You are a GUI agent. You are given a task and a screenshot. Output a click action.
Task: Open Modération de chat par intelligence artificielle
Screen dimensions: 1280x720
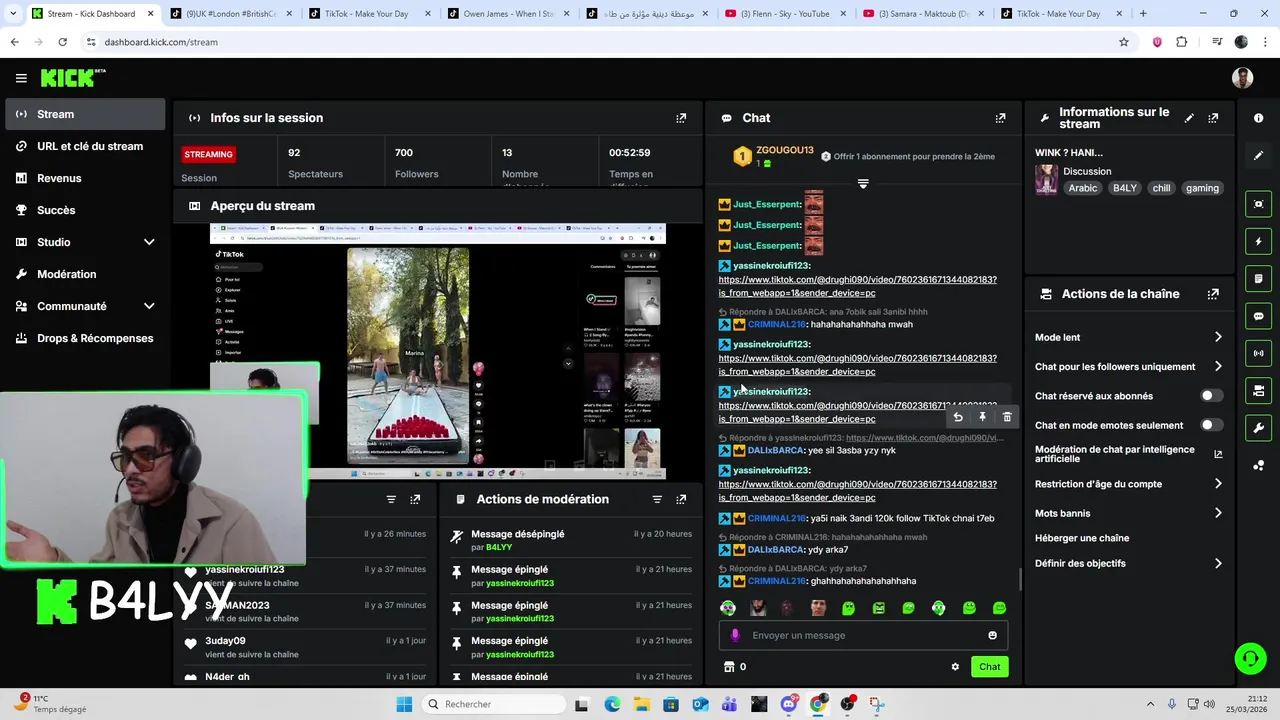point(1128,454)
